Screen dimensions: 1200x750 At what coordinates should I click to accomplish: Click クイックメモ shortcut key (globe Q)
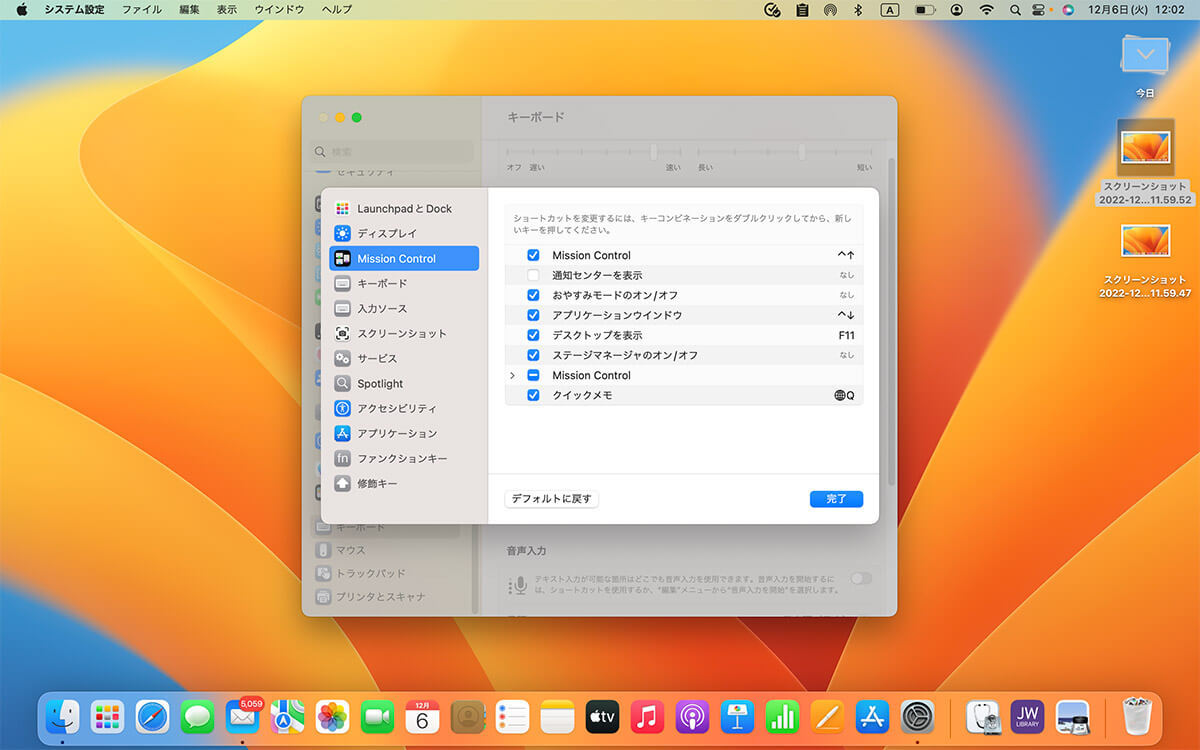[845, 395]
